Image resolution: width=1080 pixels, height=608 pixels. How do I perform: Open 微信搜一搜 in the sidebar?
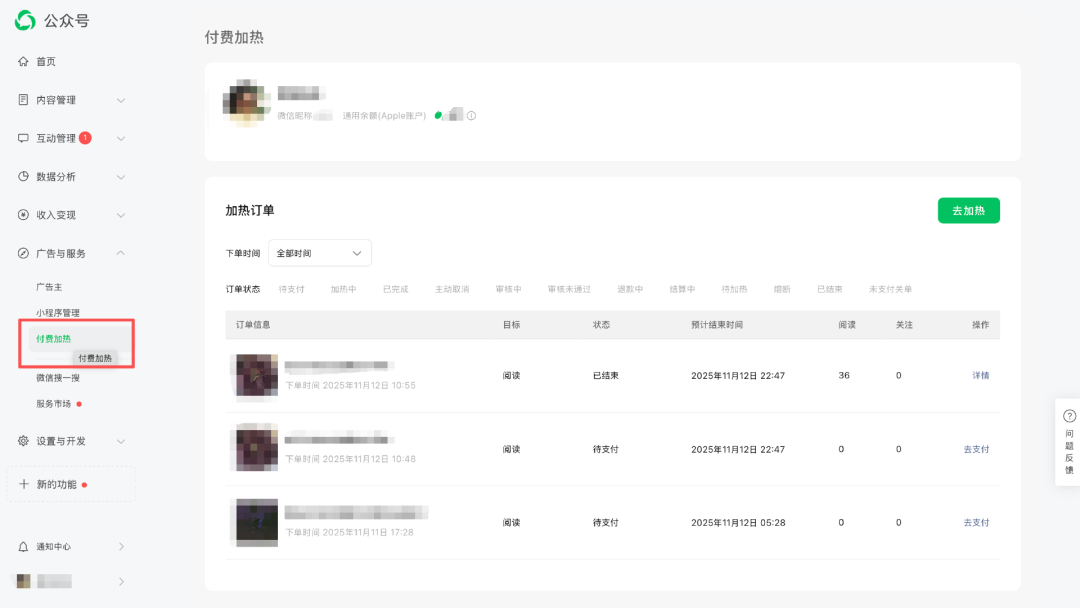(x=58, y=377)
